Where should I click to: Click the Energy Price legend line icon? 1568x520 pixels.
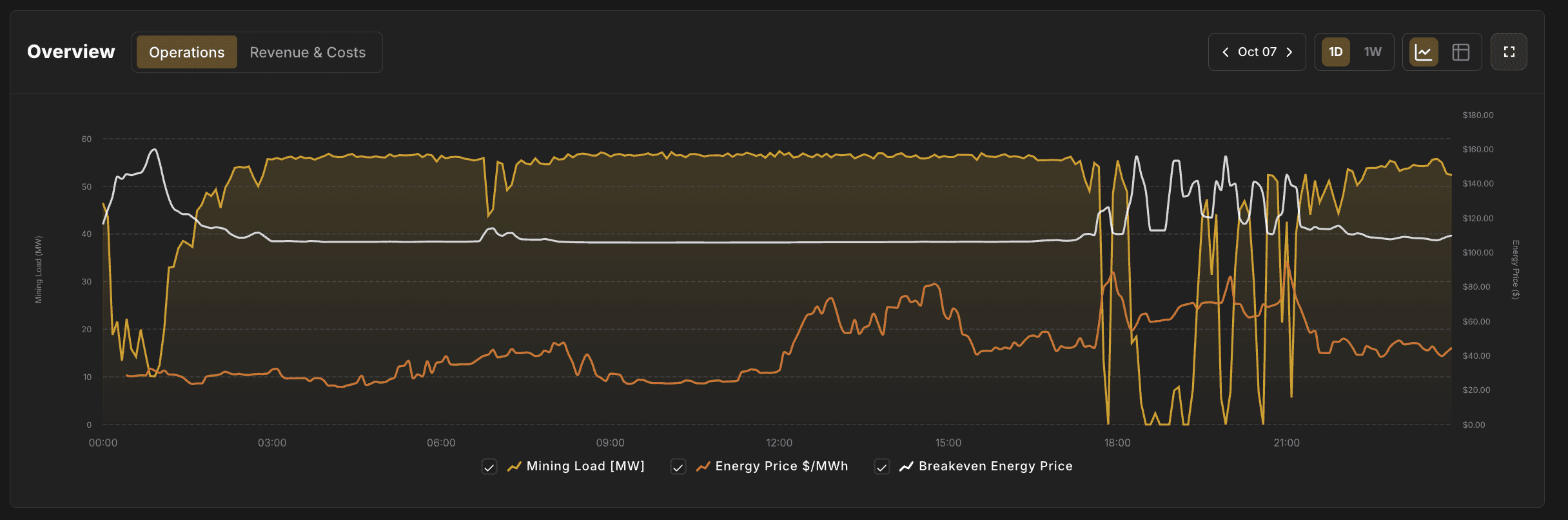(703, 466)
